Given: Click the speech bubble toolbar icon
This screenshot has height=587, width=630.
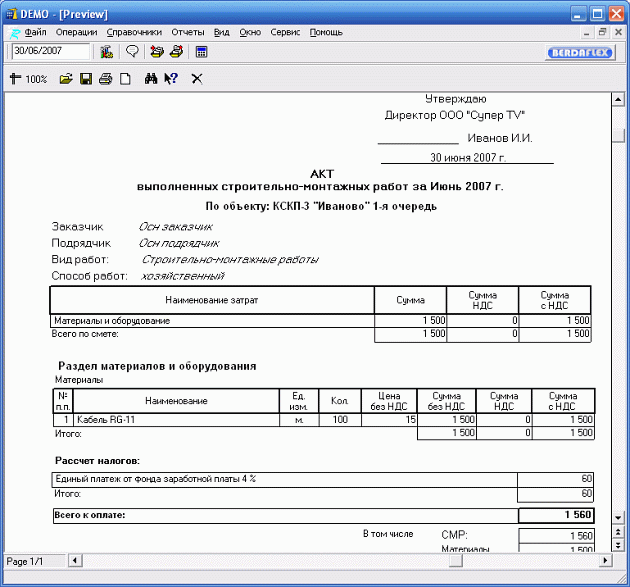Looking at the screenshot, I should click(132, 51).
